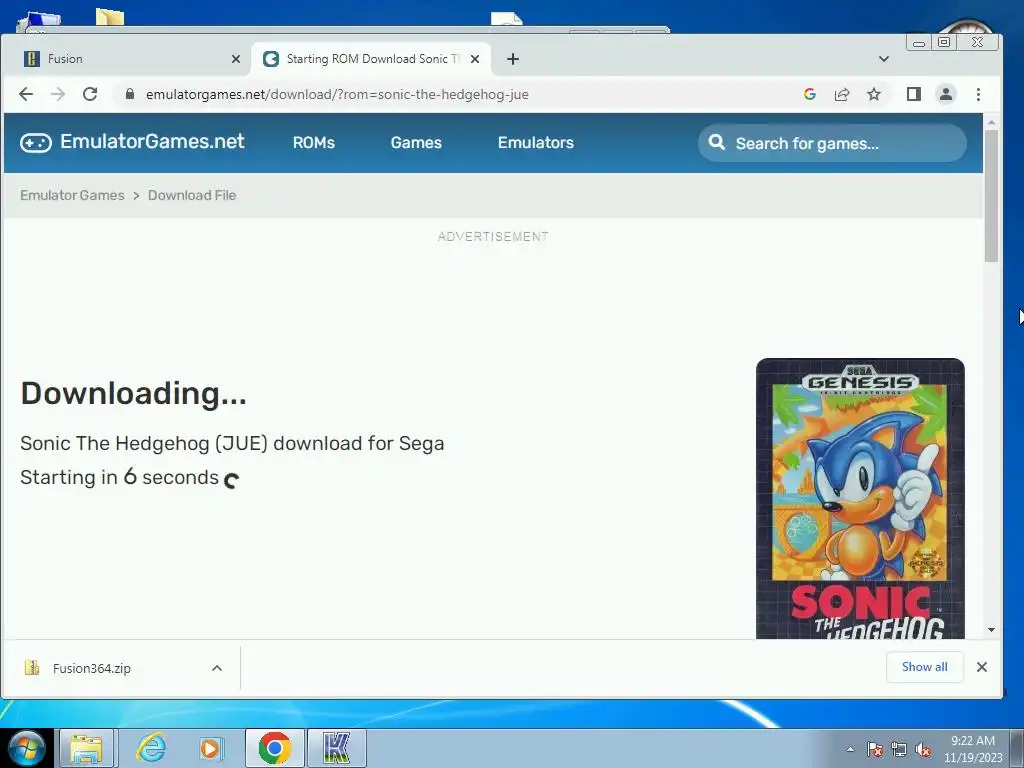1024x768 pixels.
Task: Reload the current page
Action: 90,94
